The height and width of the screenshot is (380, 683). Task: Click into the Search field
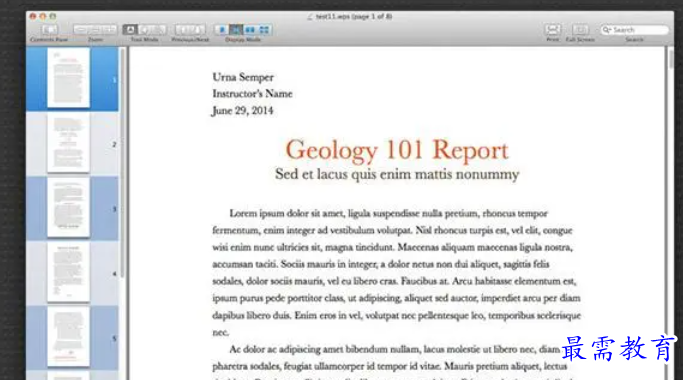tap(635, 30)
